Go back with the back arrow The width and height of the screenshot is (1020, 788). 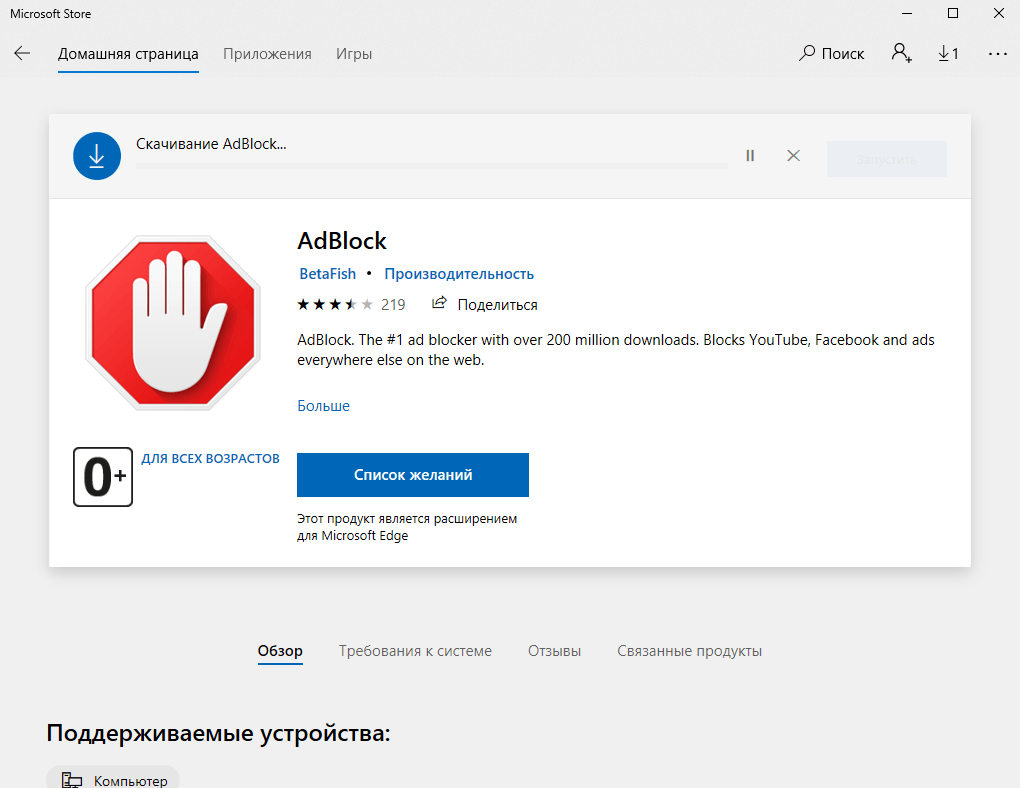[22, 53]
